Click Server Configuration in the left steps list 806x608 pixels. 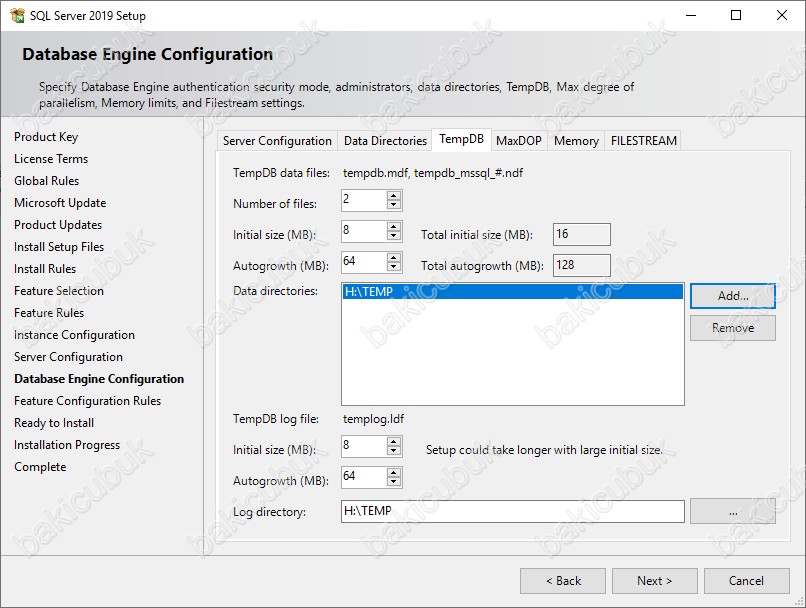click(68, 357)
